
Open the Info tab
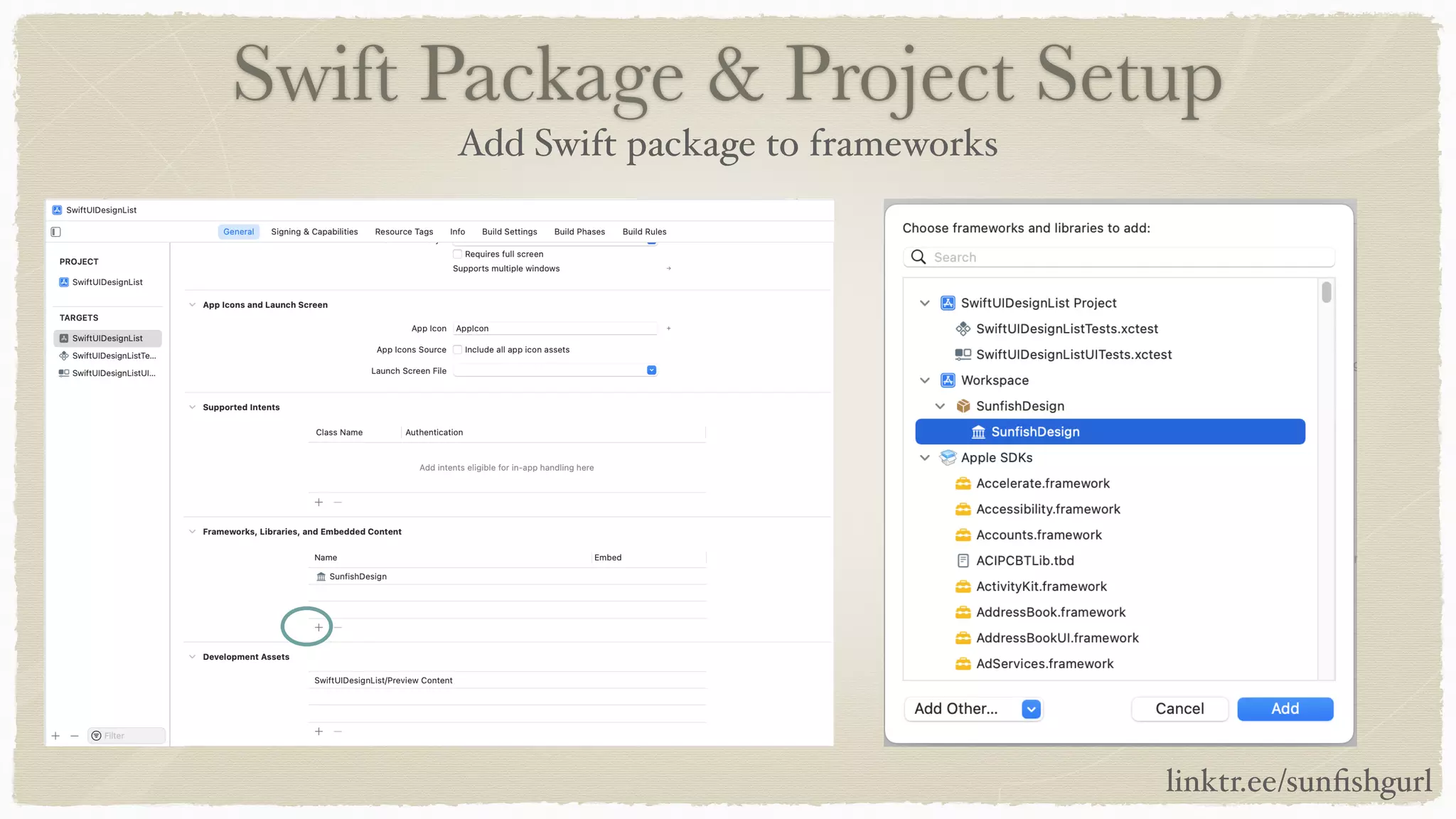[x=458, y=232]
